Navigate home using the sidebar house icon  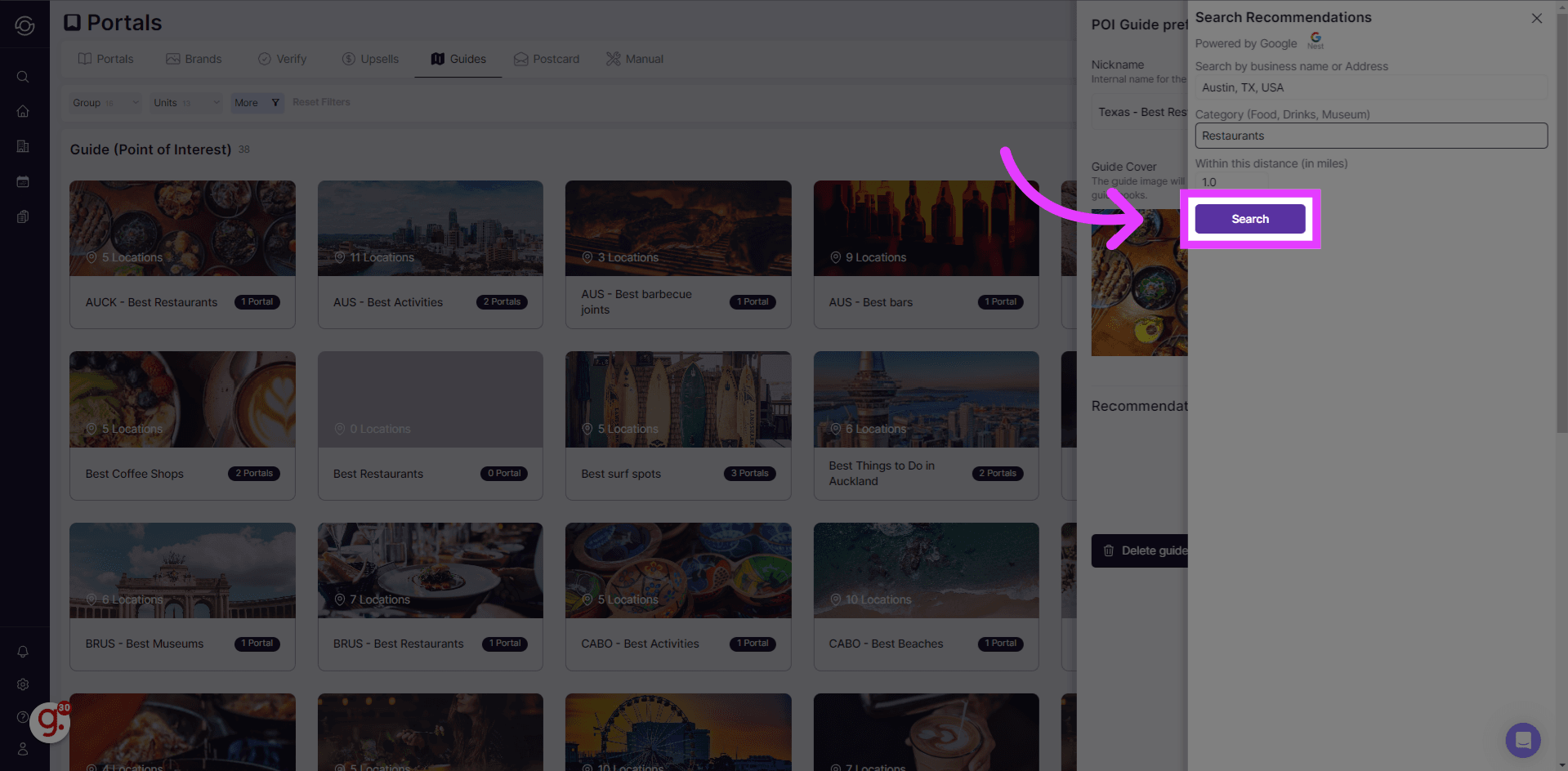click(23, 111)
